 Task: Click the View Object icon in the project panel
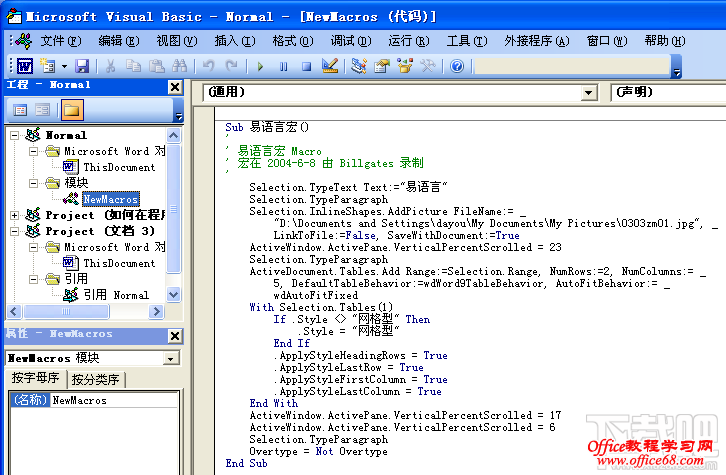[43, 110]
